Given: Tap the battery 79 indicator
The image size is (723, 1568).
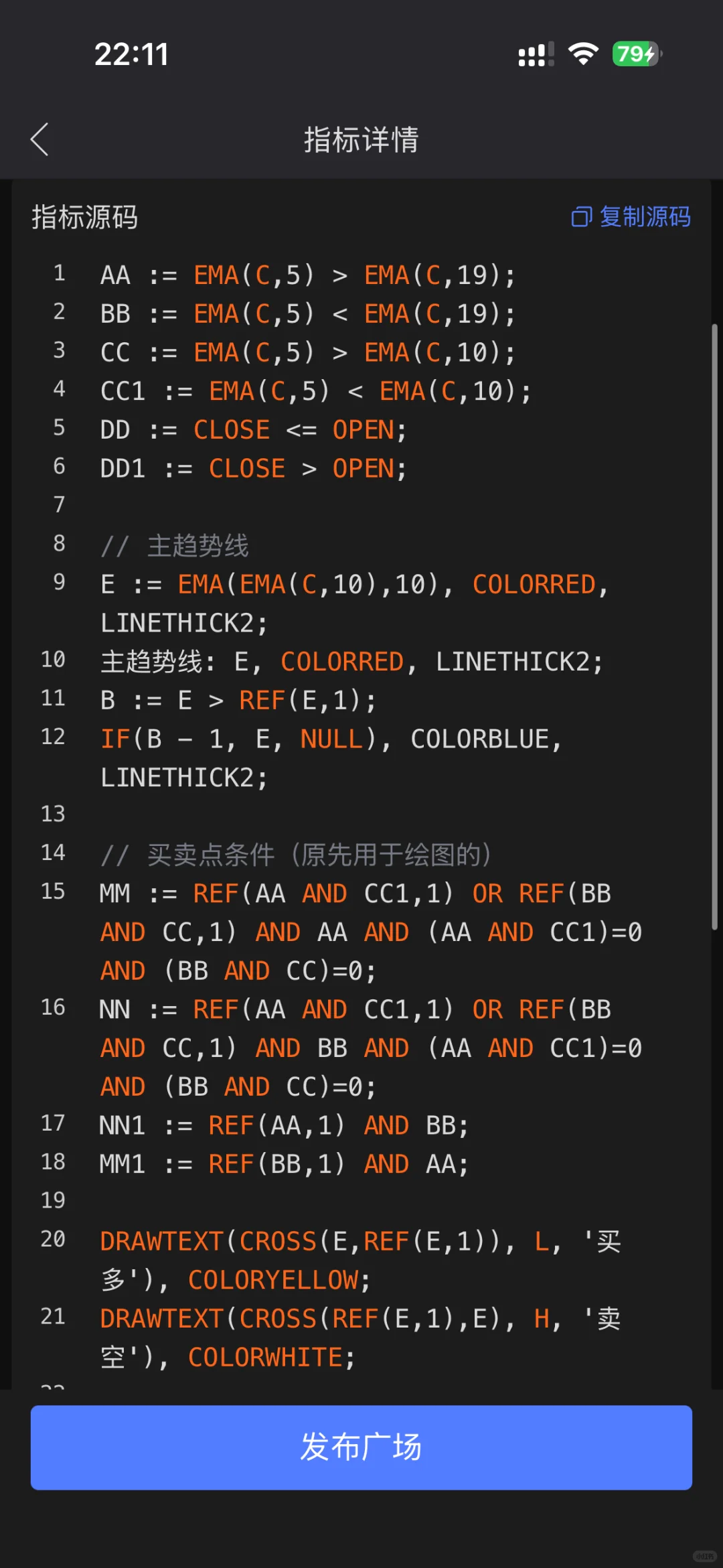Looking at the screenshot, I should click(x=637, y=54).
